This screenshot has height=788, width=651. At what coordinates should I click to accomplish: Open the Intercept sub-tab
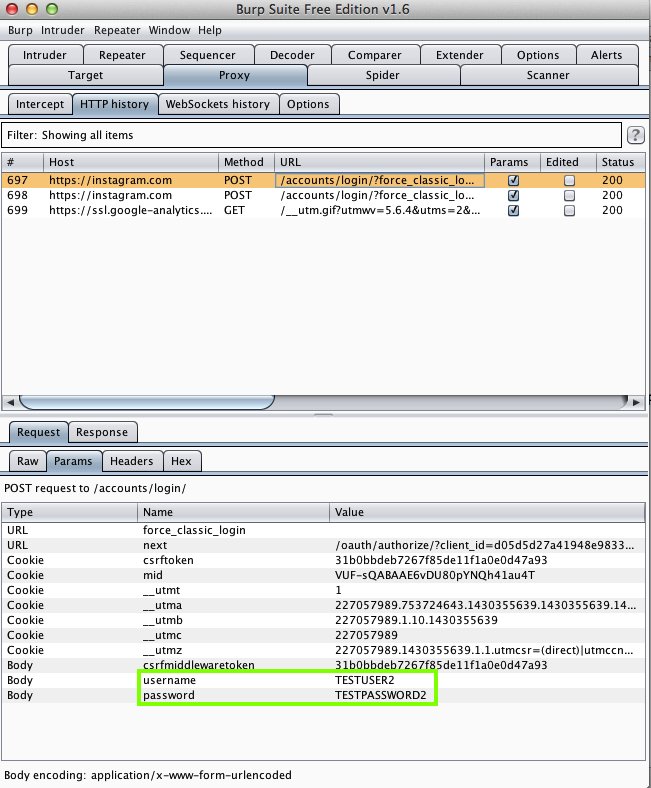click(40, 104)
